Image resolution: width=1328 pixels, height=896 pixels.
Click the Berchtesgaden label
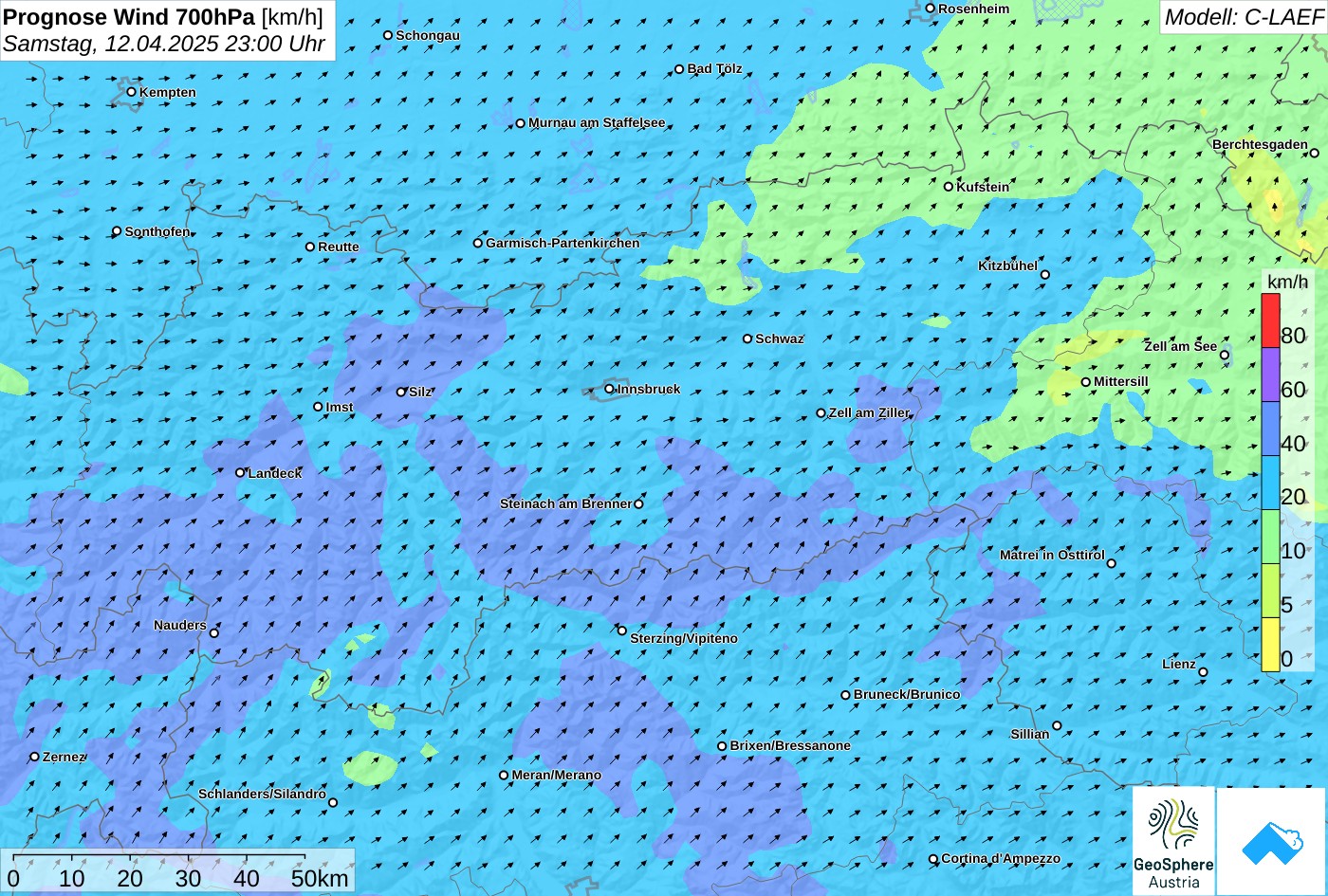pos(1260,144)
